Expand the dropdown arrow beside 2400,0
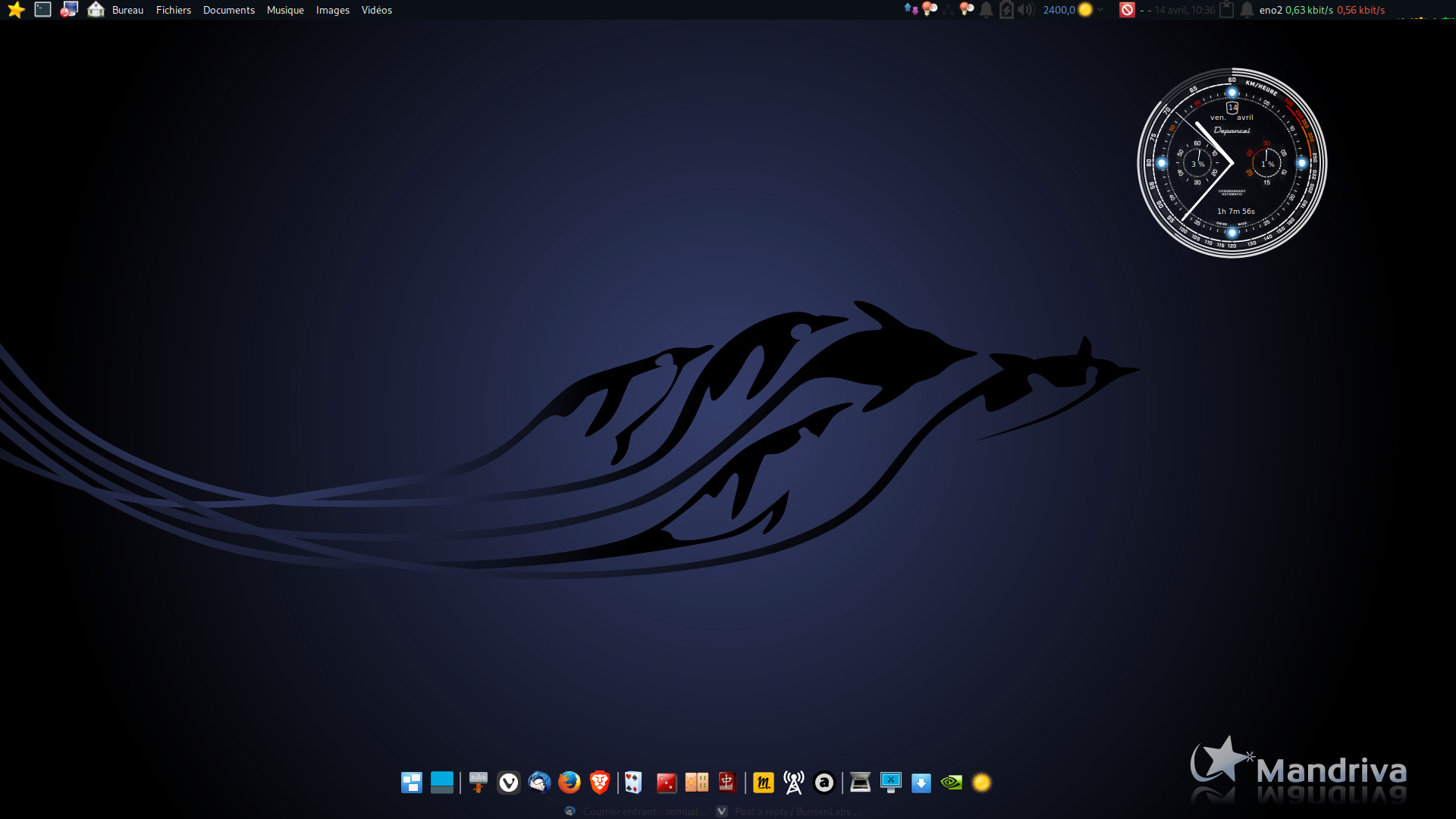 pyautogui.click(x=1100, y=10)
